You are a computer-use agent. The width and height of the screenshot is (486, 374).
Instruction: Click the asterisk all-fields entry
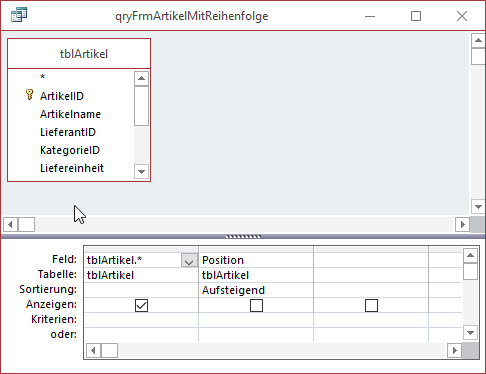click(42, 77)
